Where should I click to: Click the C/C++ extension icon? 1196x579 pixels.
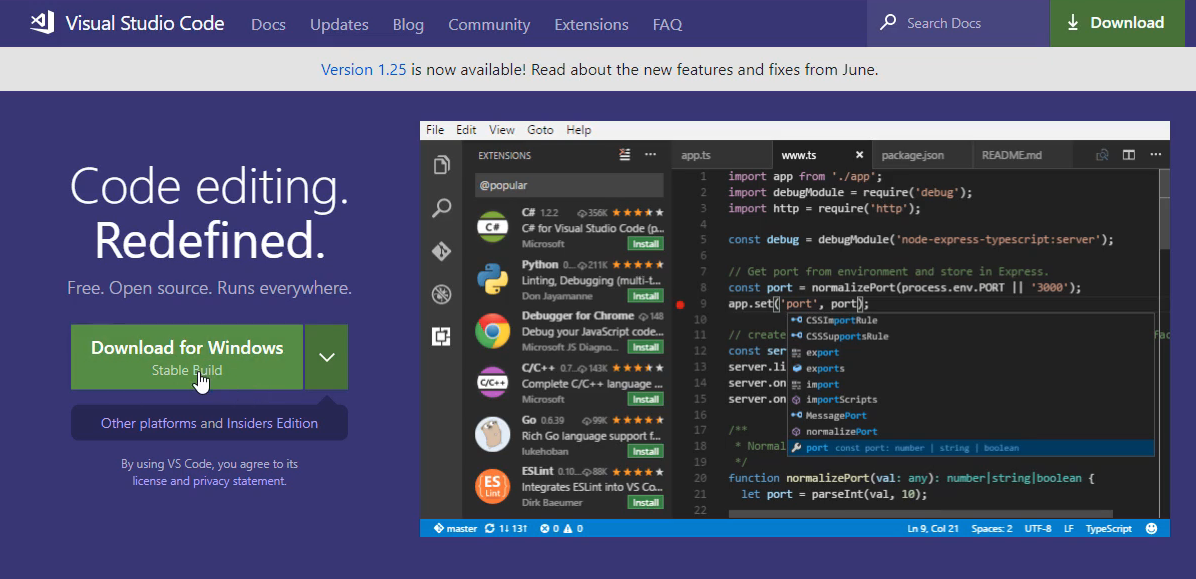pyautogui.click(x=493, y=382)
